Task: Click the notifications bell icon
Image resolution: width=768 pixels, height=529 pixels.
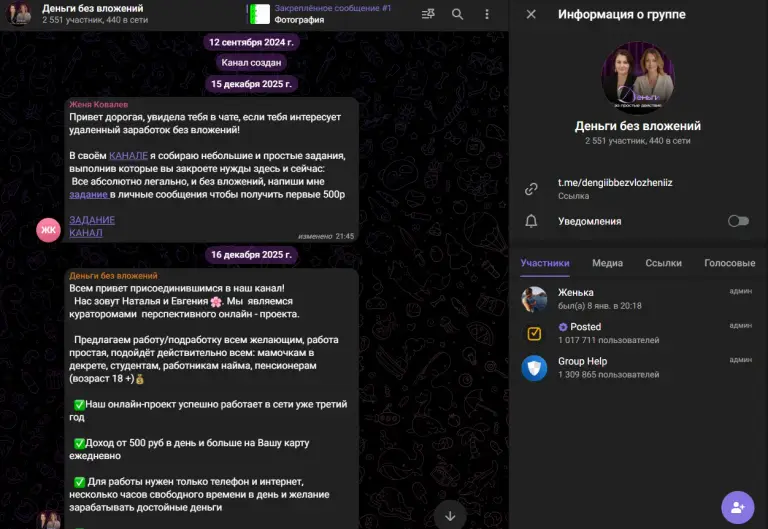Action: [531, 221]
